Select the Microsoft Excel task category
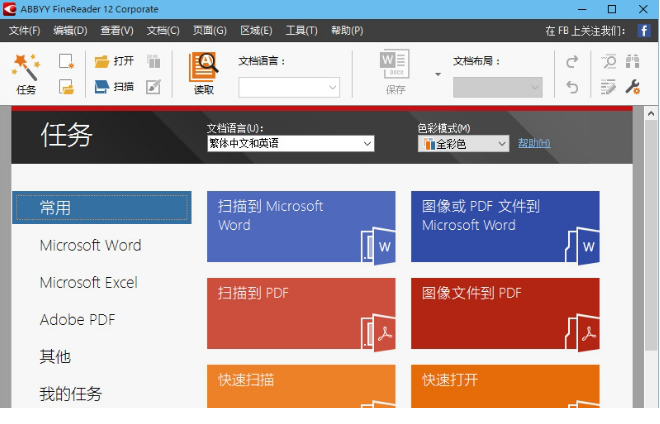 pos(89,283)
